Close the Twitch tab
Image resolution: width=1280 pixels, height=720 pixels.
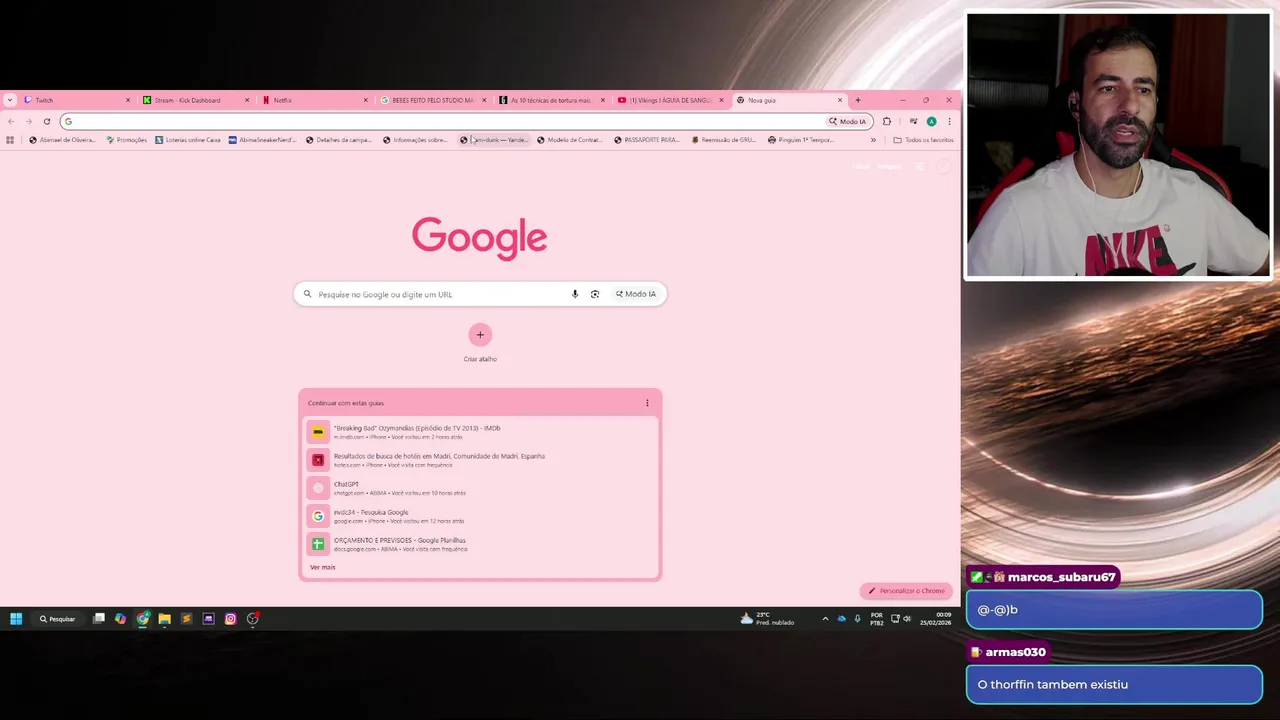[128, 100]
